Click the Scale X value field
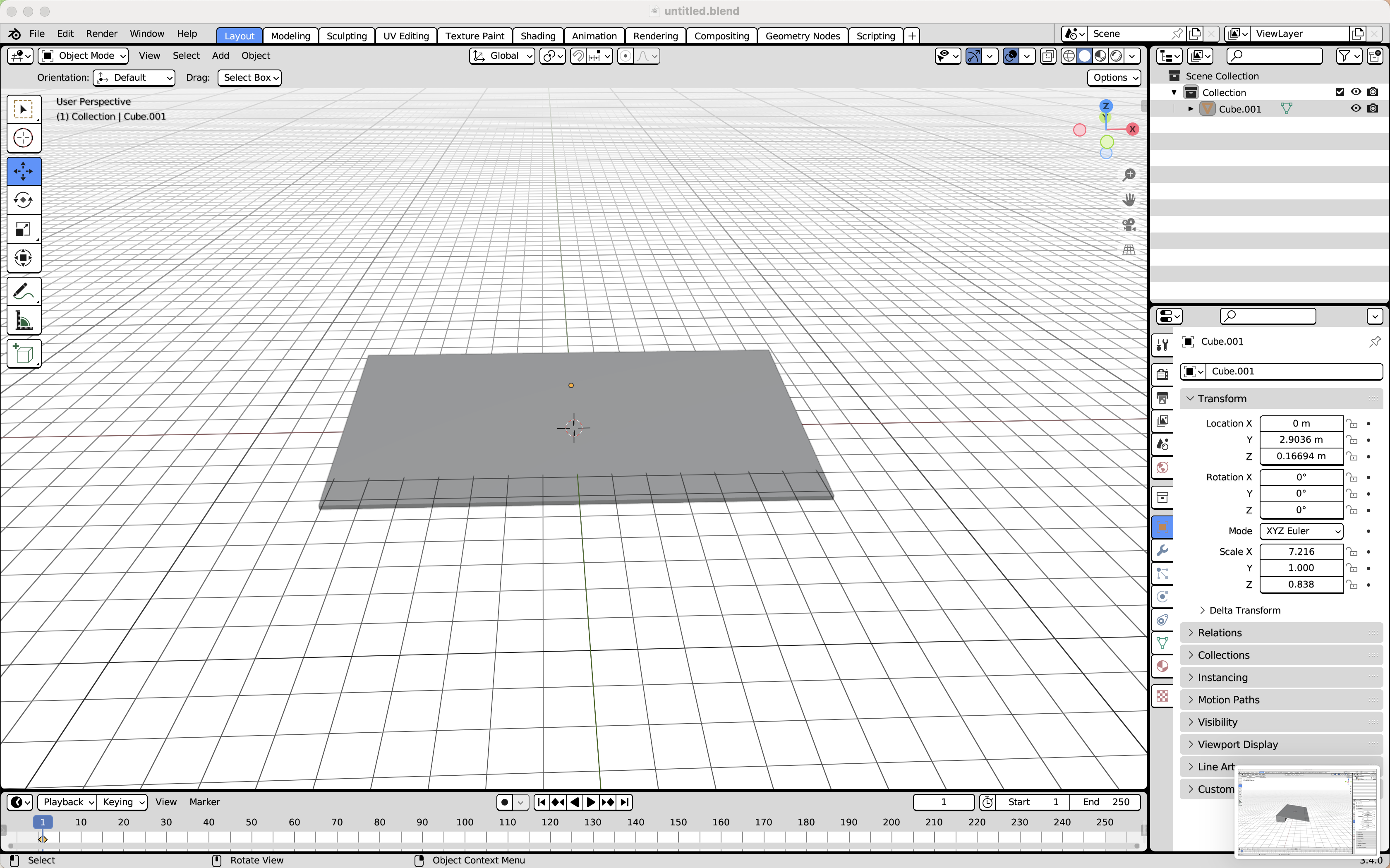1390x868 pixels. 1301,551
